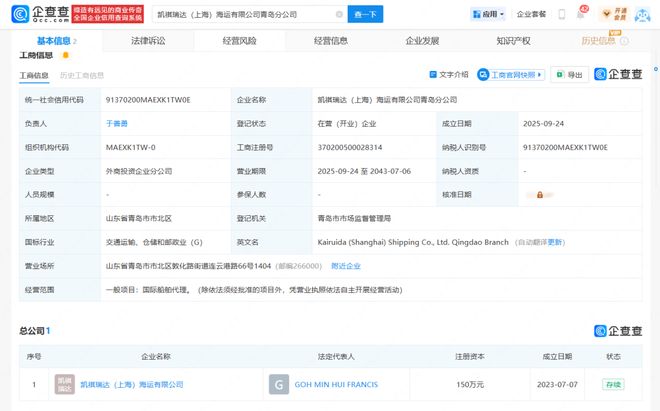Click the Qichacha logo in the header
660x411 pixels.
coord(40,14)
